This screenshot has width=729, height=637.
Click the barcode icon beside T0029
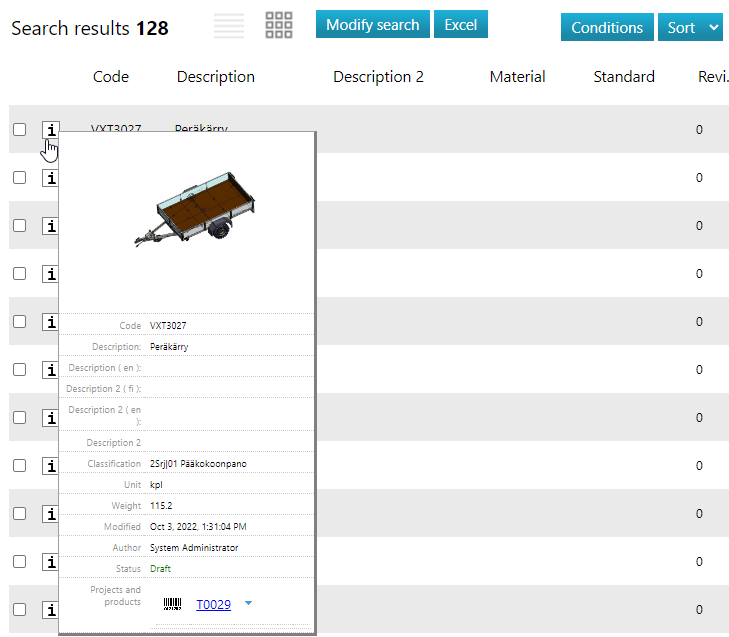173,604
